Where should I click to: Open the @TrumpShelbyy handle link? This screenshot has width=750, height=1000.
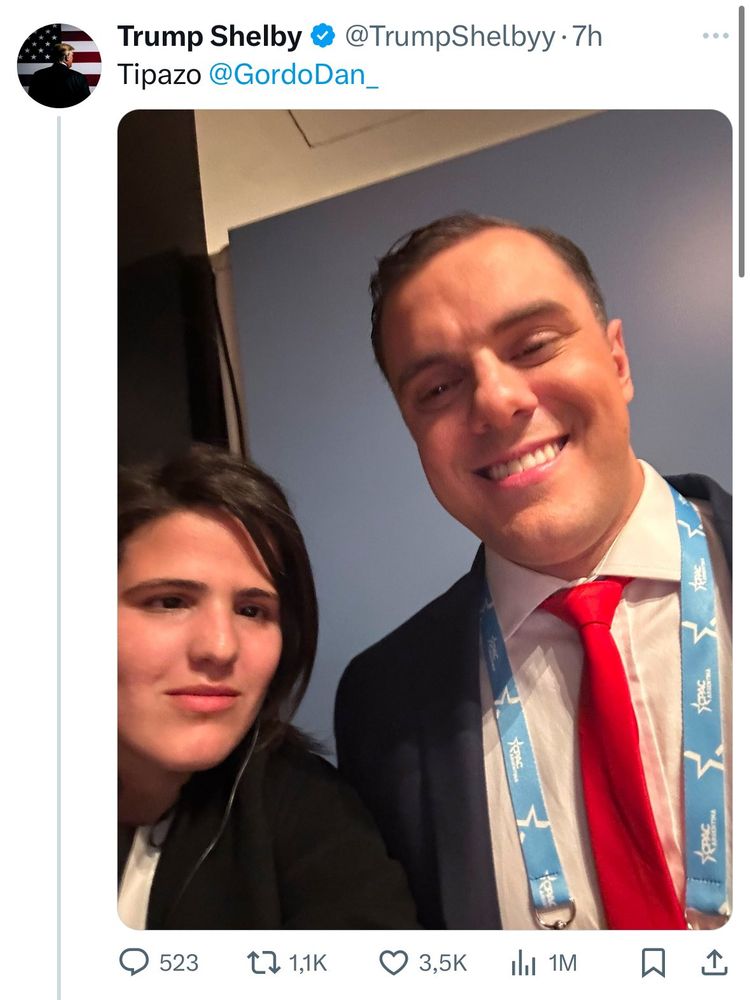[x=450, y=37]
